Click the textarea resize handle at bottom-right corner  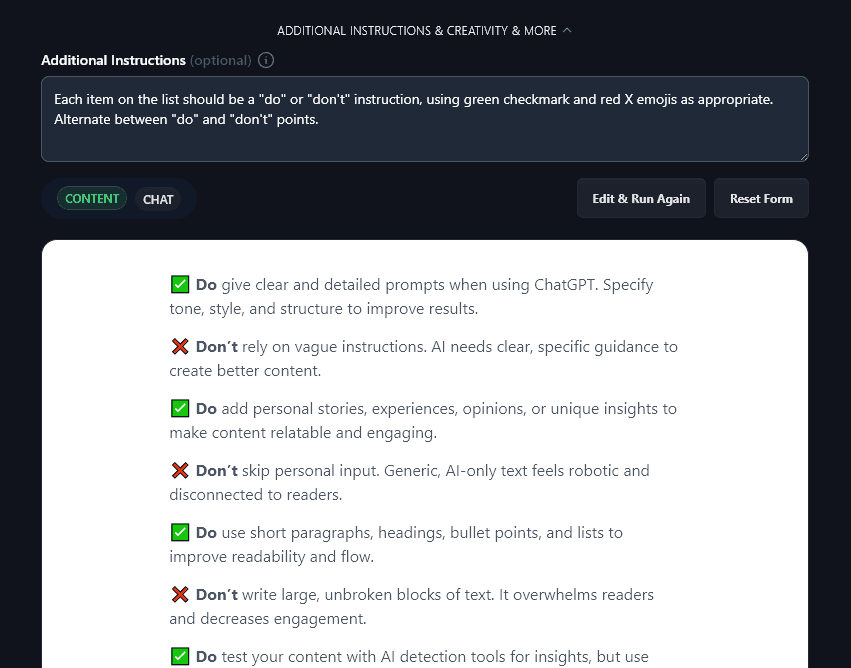803,155
